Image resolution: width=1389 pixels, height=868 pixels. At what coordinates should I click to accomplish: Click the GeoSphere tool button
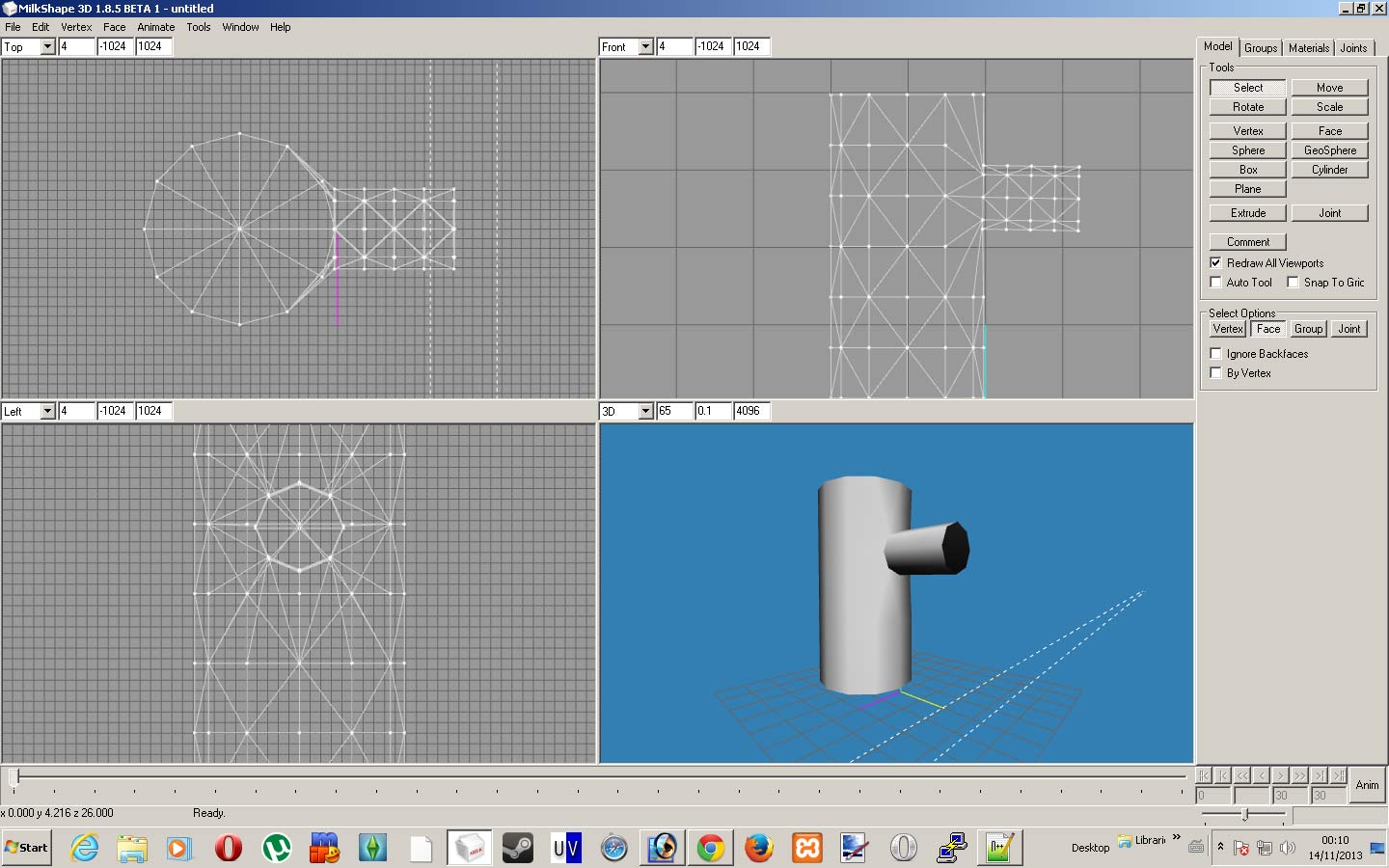coord(1329,150)
